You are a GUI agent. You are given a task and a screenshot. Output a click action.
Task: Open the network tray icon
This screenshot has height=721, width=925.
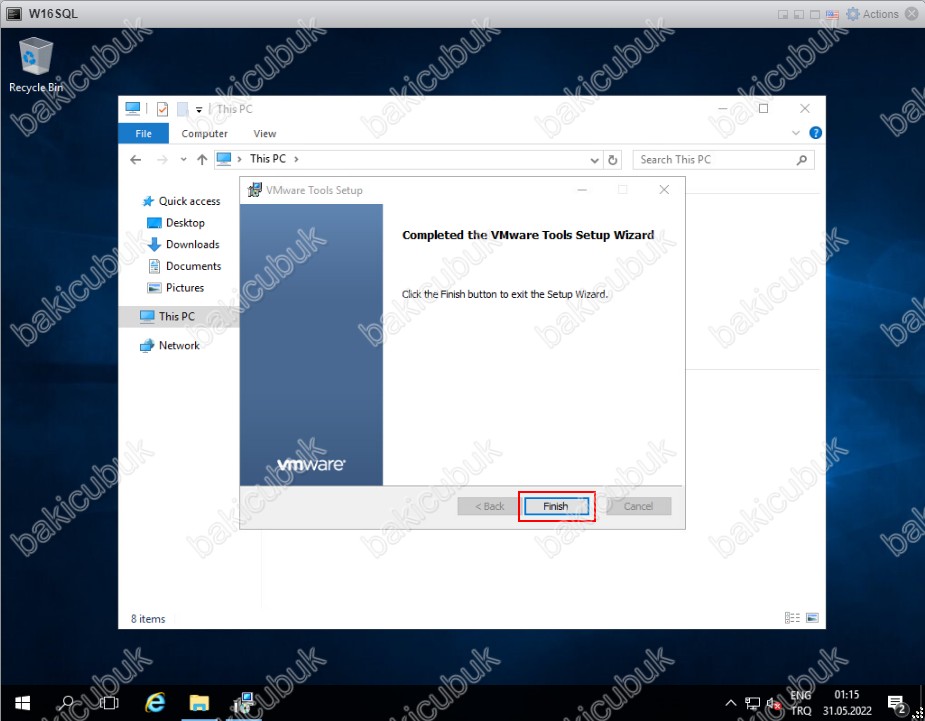752,703
